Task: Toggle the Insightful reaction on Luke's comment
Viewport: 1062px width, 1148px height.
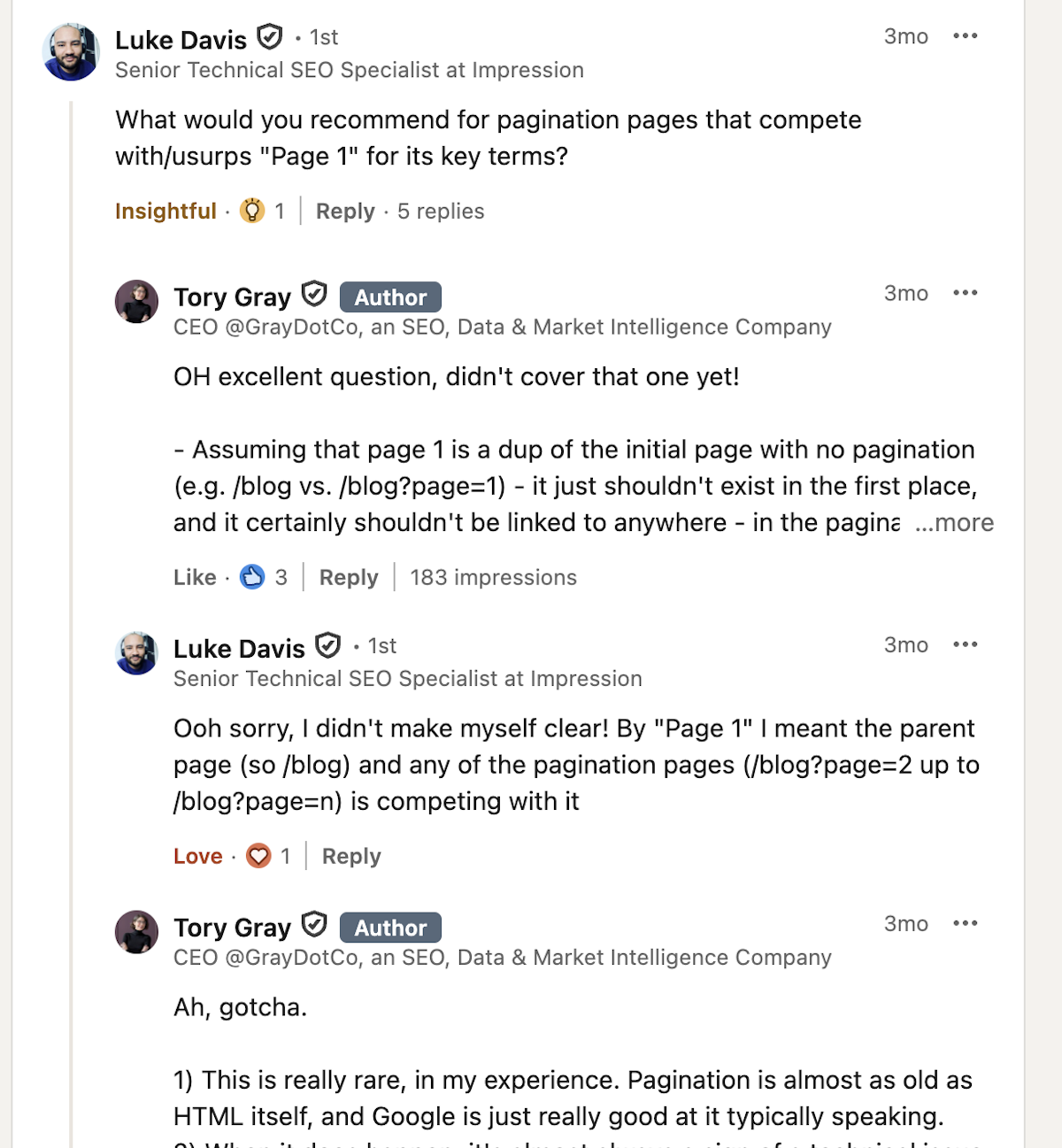Action: [x=165, y=211]
